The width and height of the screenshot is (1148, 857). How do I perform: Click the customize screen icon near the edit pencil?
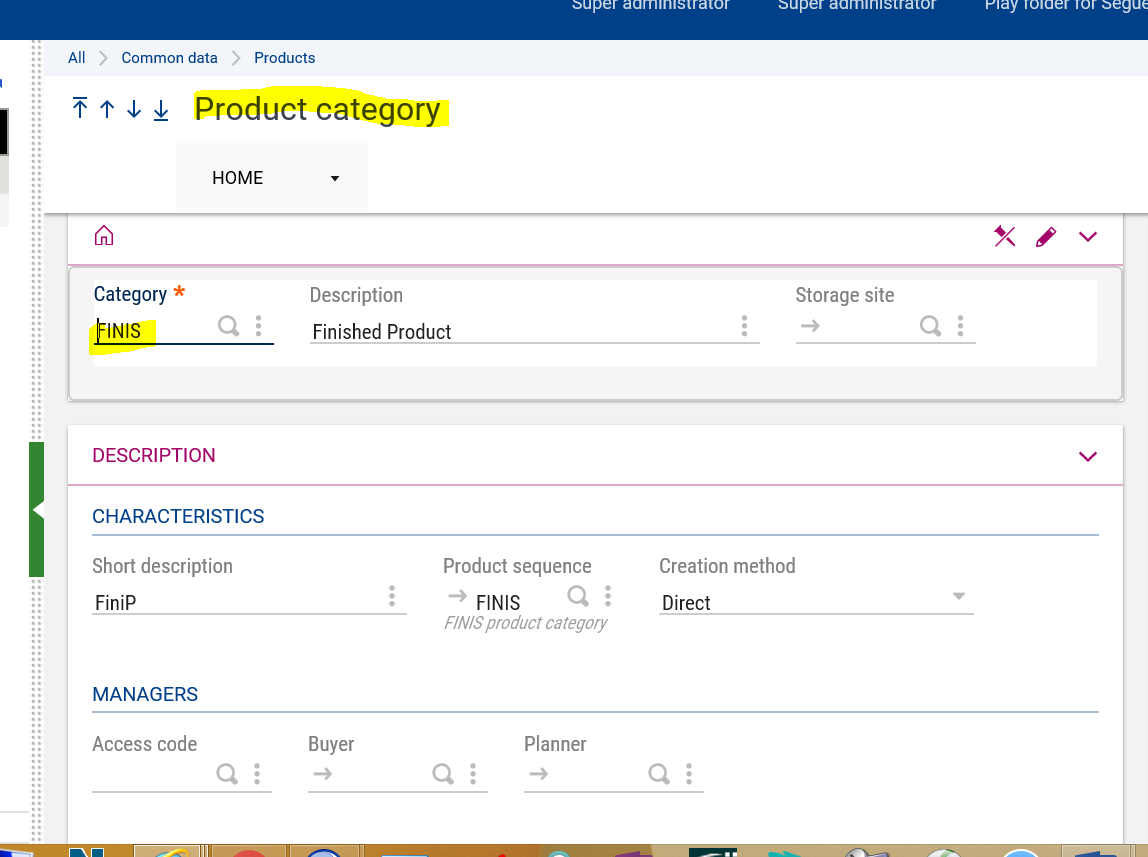(x=1004, y=236)
